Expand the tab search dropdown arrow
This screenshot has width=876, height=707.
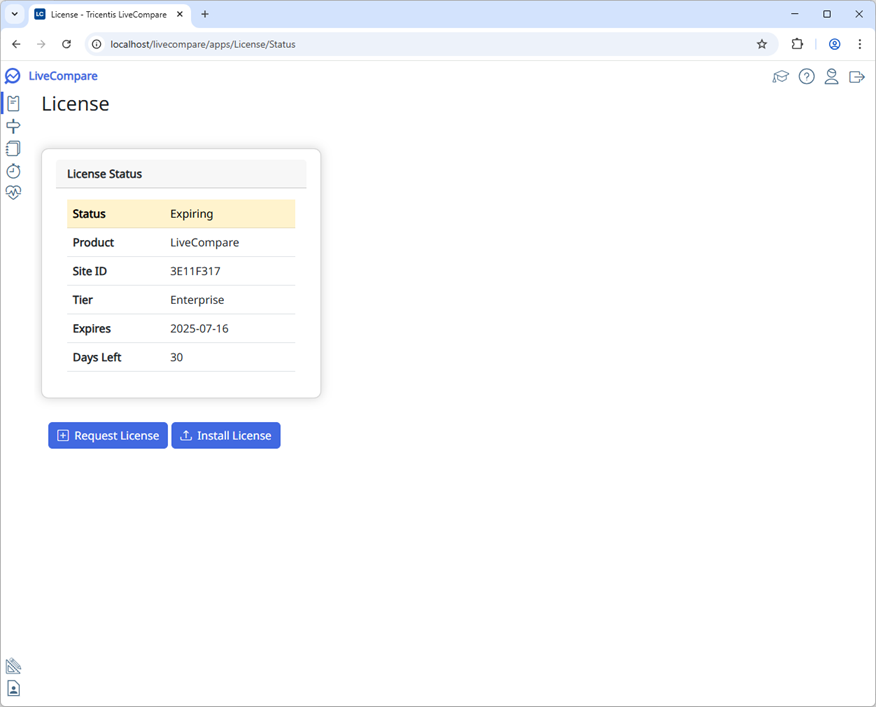(15, 15)
